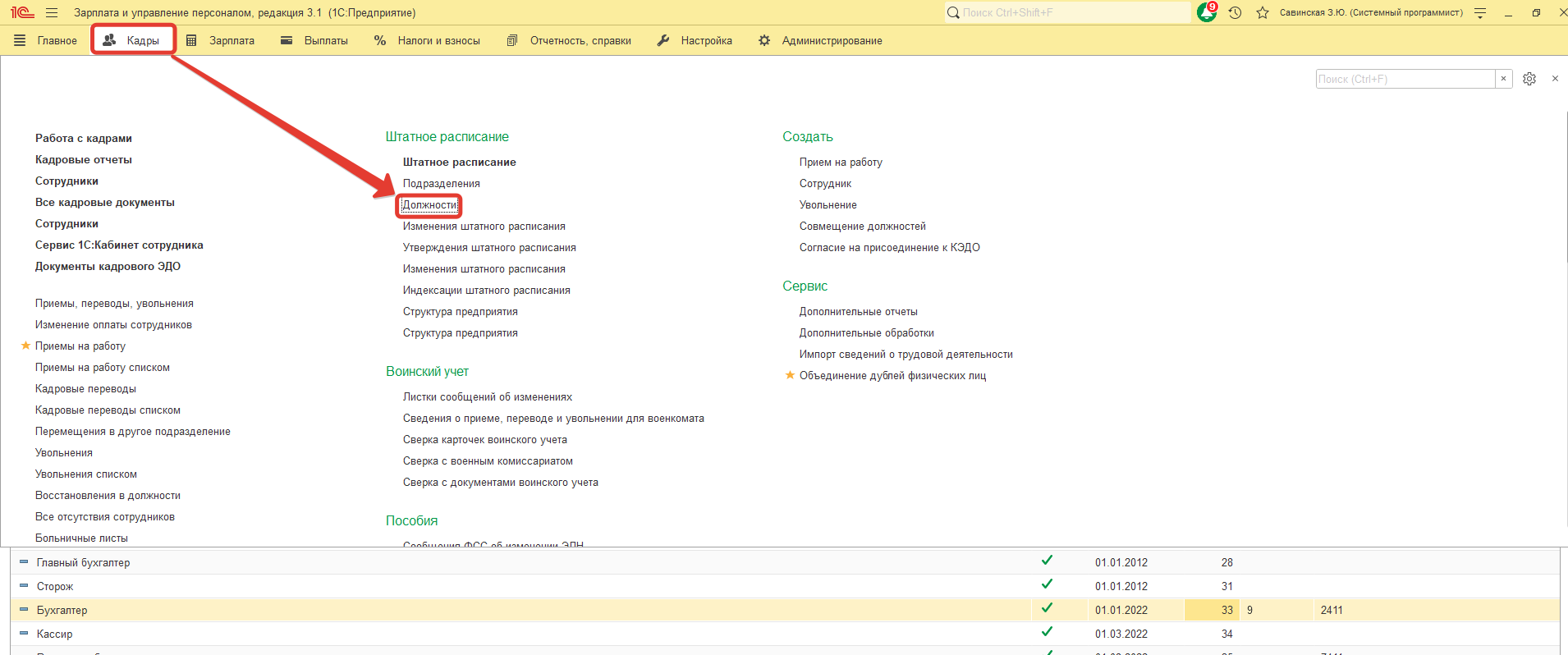The height and width of the screenshot is (655, 1568).
Task: Click checkmark in Кассир row
Action: pyautogui.click(x=1047, y=632)
